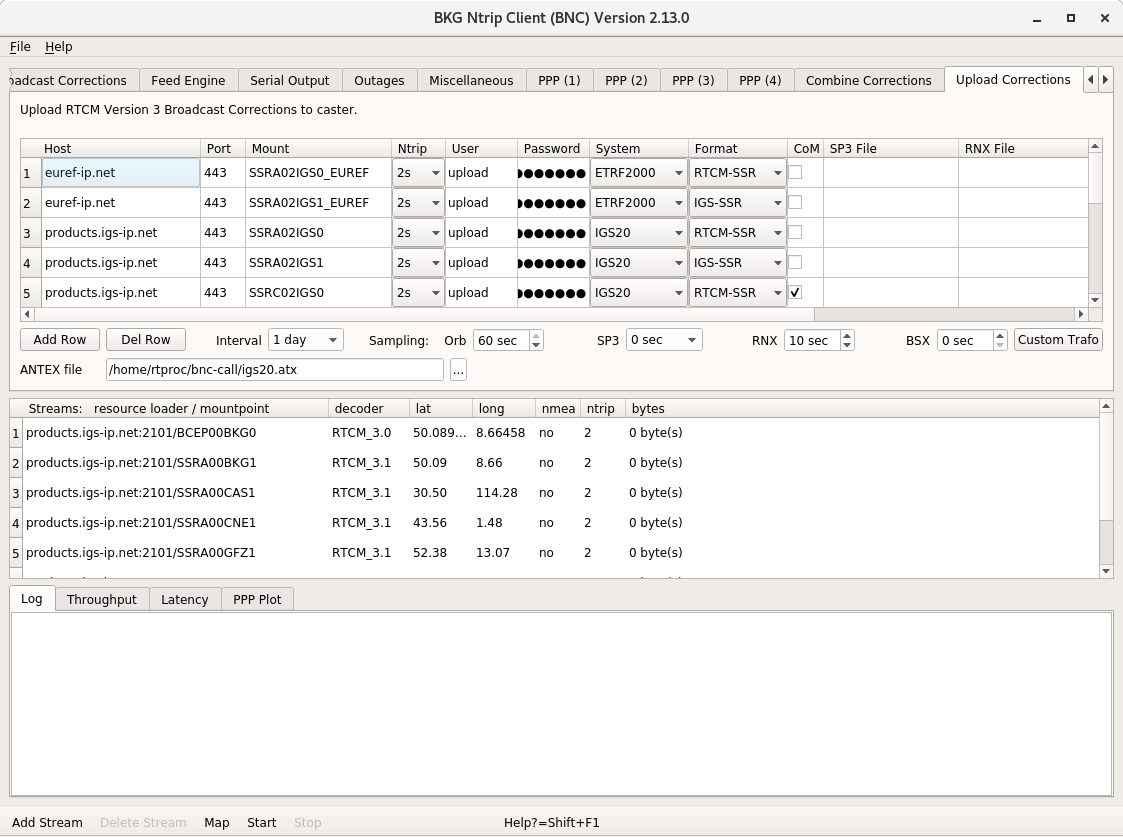Open the Interval dropdown showing 1 day
1123x837 pixels.
(305, 340)
